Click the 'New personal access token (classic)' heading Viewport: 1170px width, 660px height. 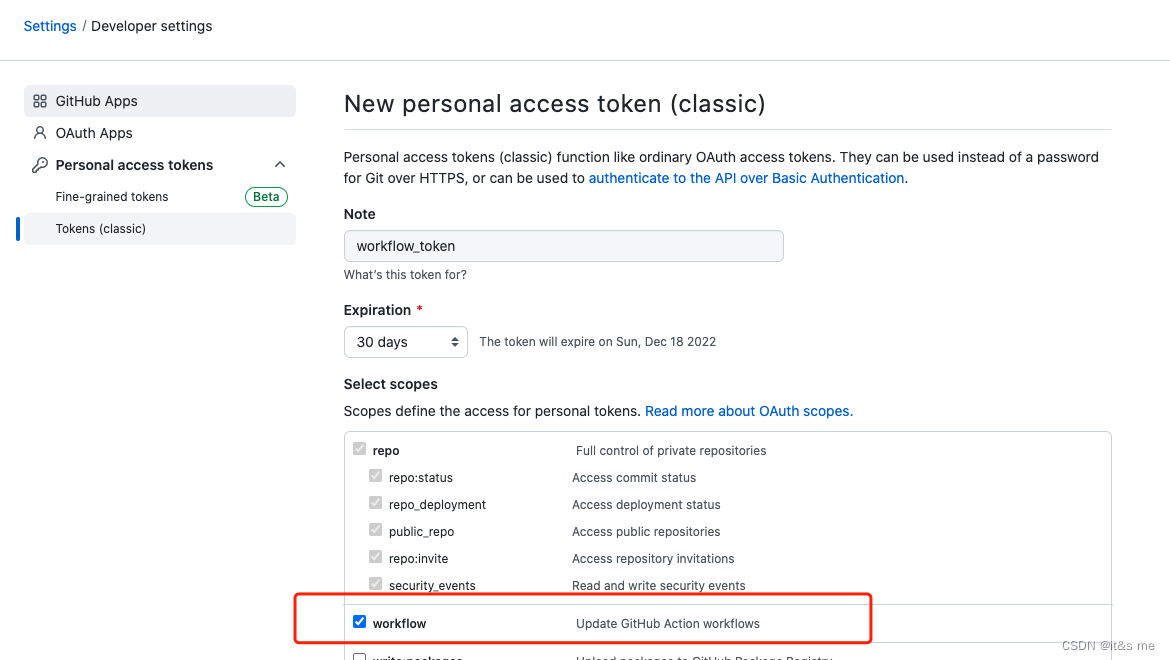click(x=554, y=104)
